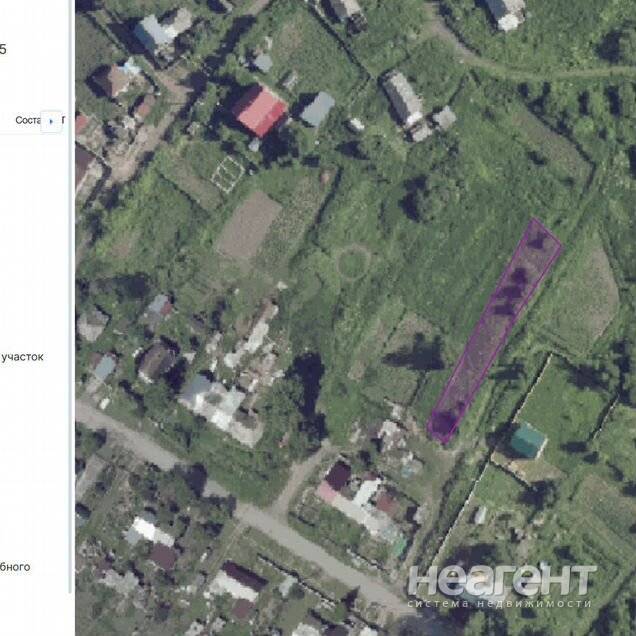Image resolution: width=636 pixels, height=636 pixels.
Task: Click the red-roofed house on the map
Action: click(260, 109)
